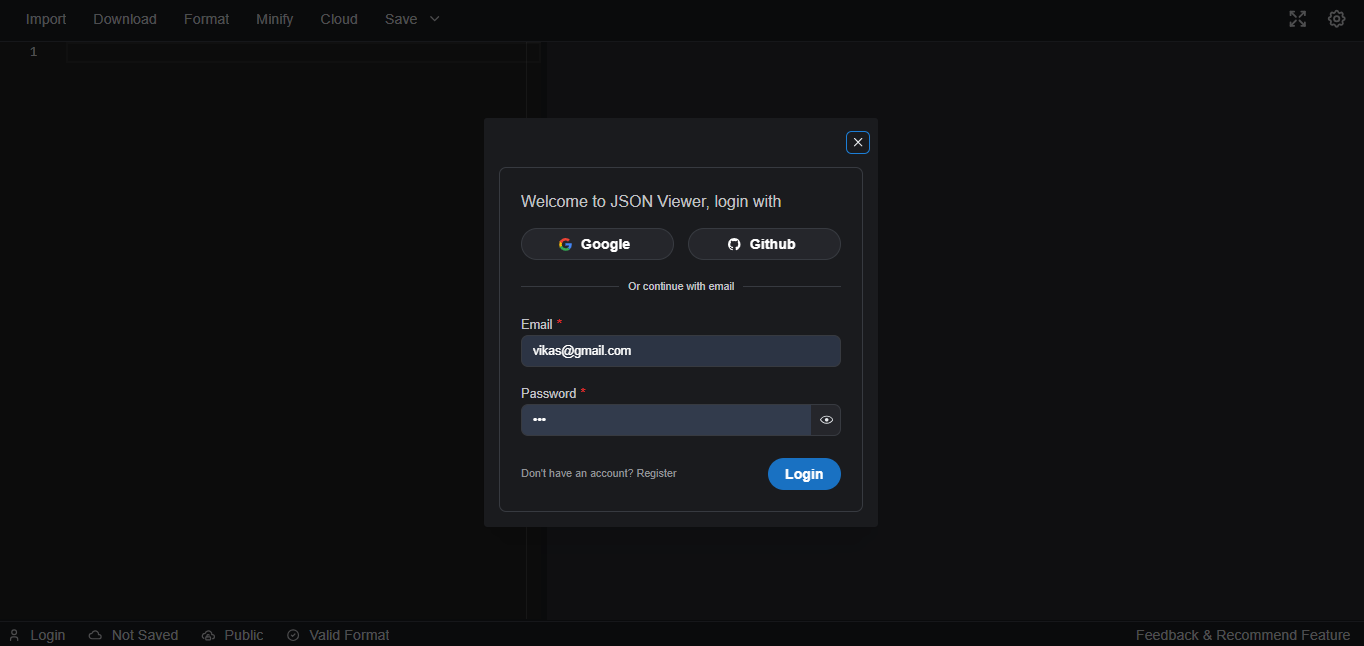The width and height of the screenshot is (1364, 646).
Task: Click the Google logo icon
Action: click(x=565, y=244)
